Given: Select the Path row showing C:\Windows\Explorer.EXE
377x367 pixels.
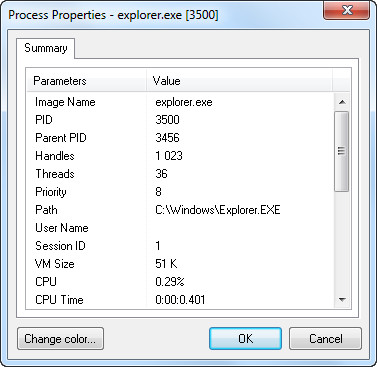Looking at the screenshot, I should pos(180,210).
